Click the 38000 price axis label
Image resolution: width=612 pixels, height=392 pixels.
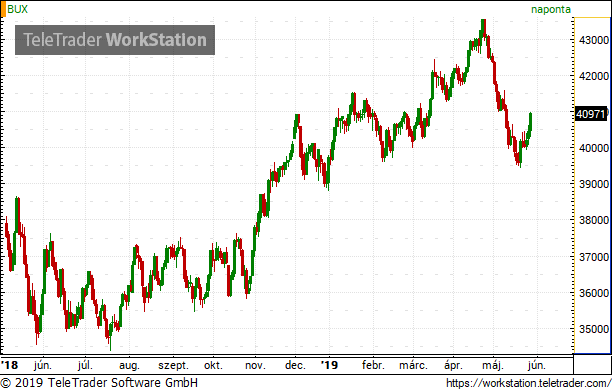tap(594, 220)
